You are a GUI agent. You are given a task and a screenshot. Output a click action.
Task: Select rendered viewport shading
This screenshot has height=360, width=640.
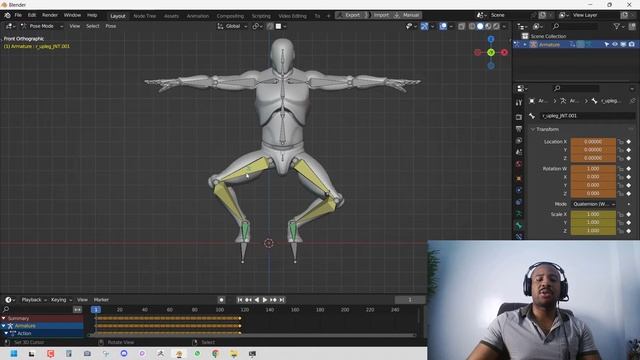point(496,26)
